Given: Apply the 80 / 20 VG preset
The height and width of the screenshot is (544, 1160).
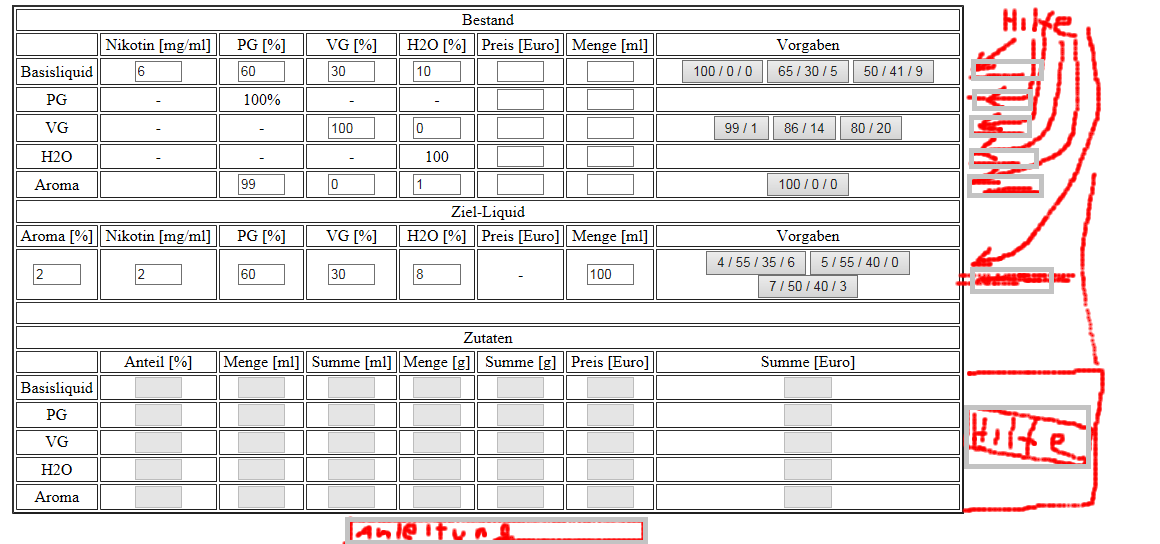Looking at the screenshot, I should (x=871, y=128).
